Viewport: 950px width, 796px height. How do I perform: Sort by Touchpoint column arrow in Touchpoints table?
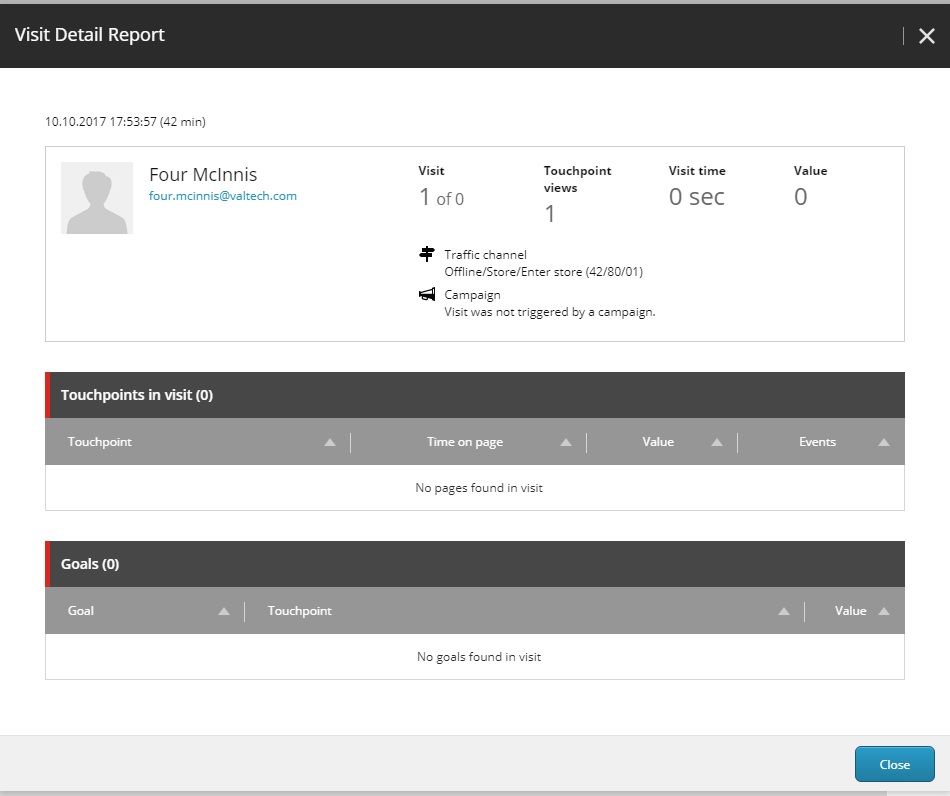tap(330, 442)
